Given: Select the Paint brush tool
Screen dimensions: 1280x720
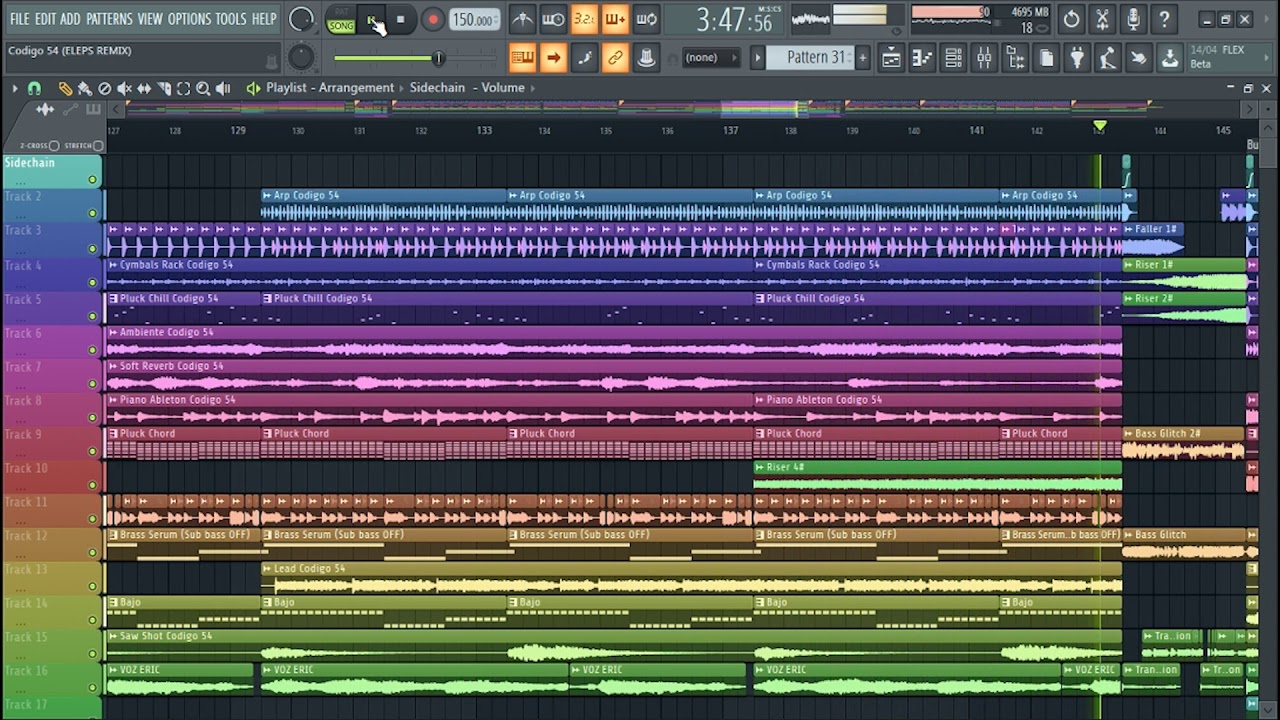Looking at the screenshot, I should pyautogui.click(x=85, y=88).
